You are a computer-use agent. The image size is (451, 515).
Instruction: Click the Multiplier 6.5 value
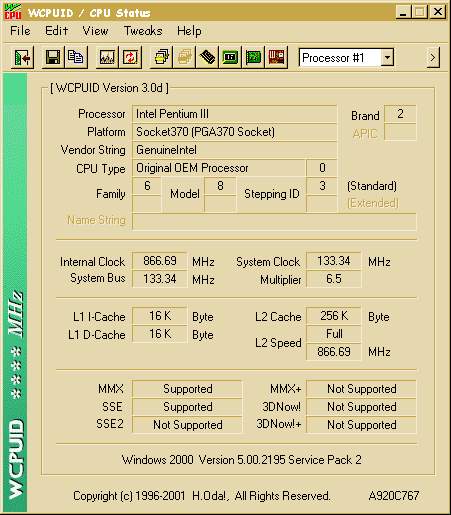[x=333, y=279]
